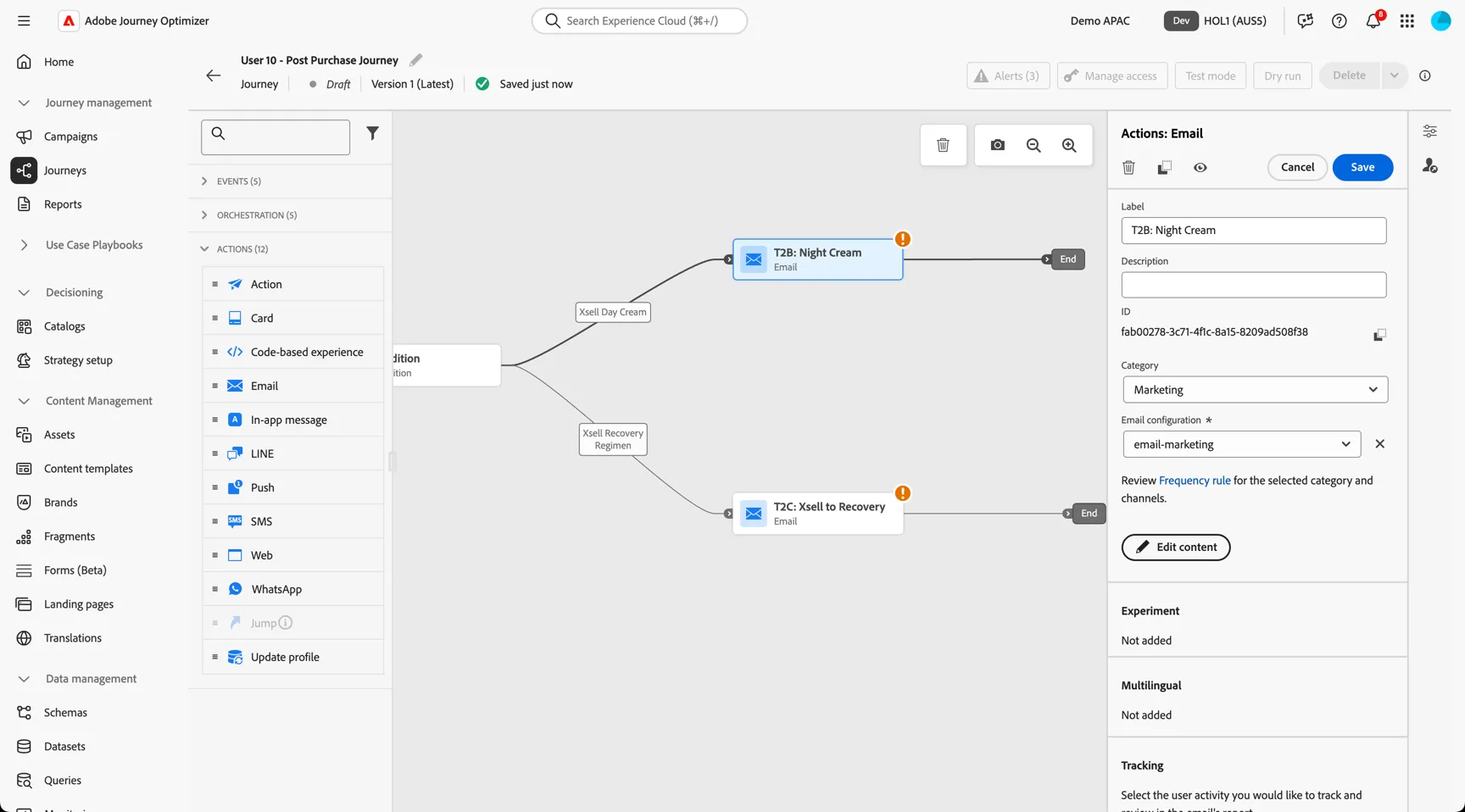The height and width of the screenshot is (812, 1465).
Task: Open the filter in activities palette
Action: (372, 133)
